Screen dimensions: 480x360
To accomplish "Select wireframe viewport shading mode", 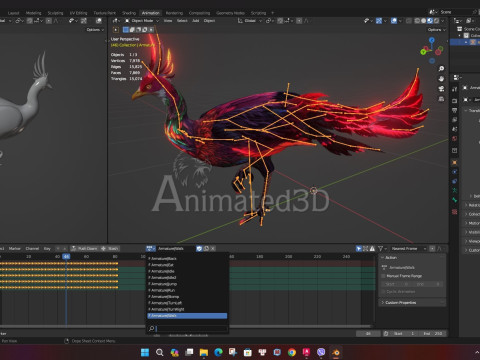I will [x=417, y=21].
